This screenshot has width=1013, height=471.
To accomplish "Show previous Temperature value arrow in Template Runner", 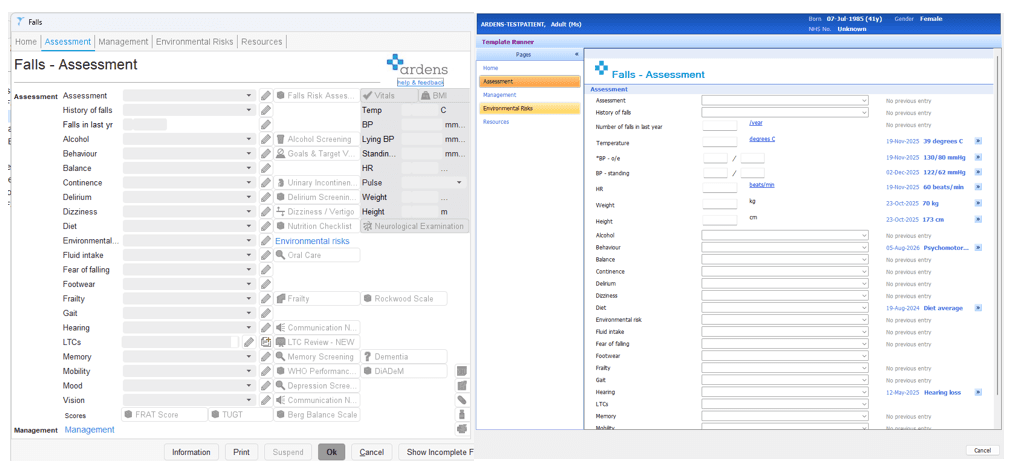I will 978,140.
